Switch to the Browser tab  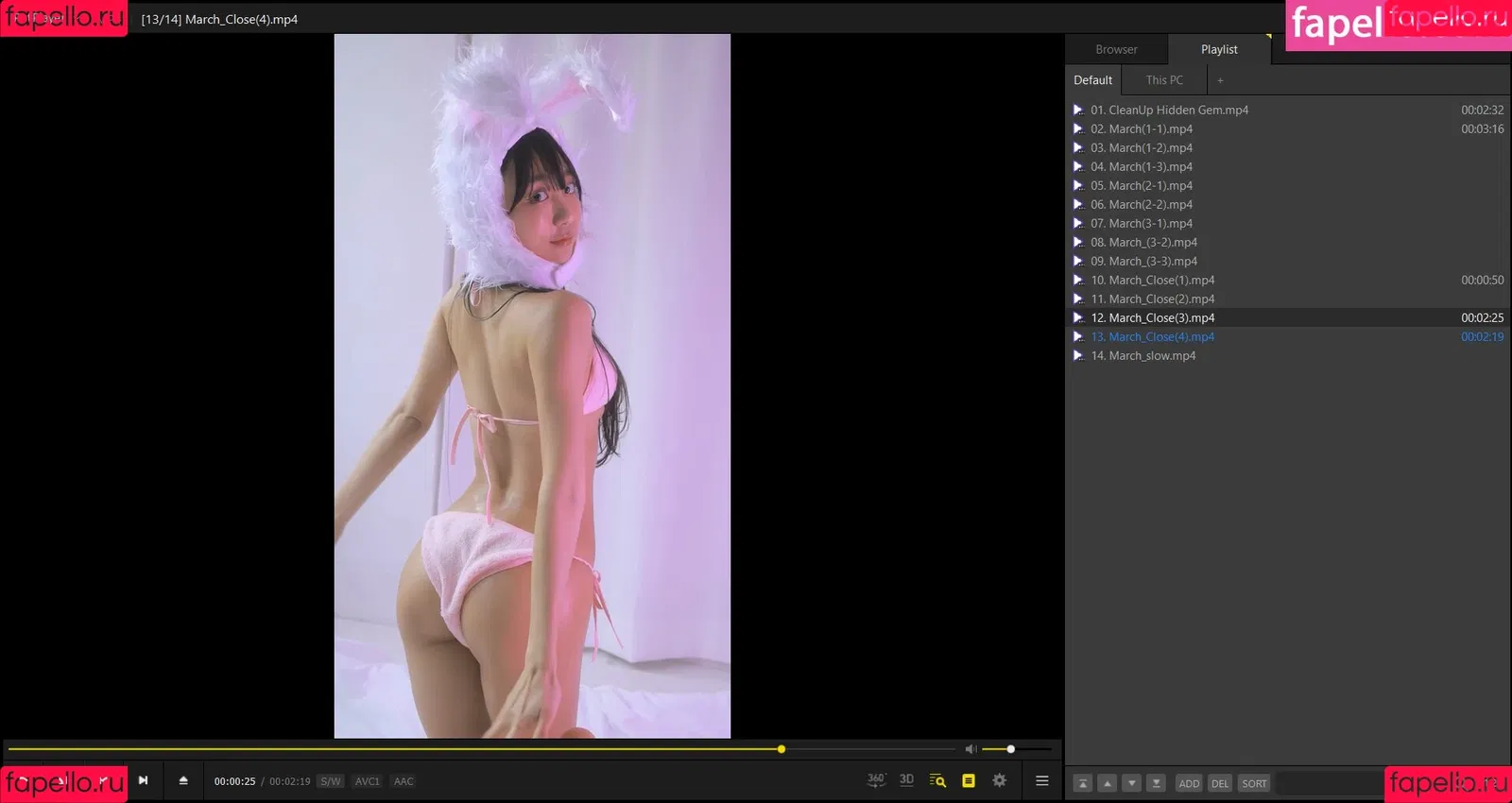(x=1116, y=49)
